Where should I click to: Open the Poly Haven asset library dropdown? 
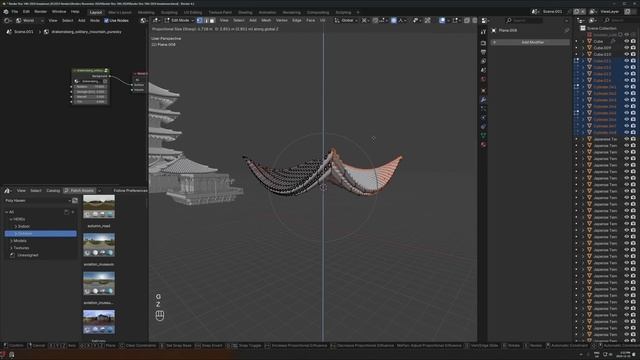(x=37, y=200)
